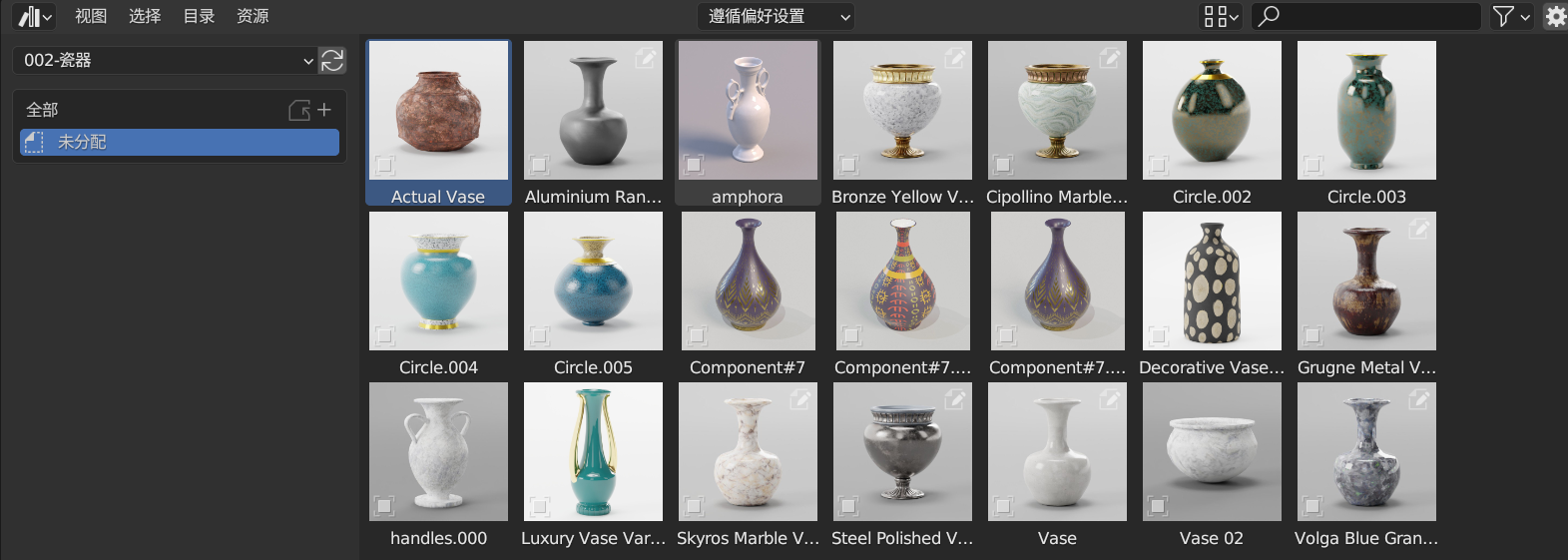Open the gear settings icon
This screenshot has width=1568, height=560.
click(1555, 16)
